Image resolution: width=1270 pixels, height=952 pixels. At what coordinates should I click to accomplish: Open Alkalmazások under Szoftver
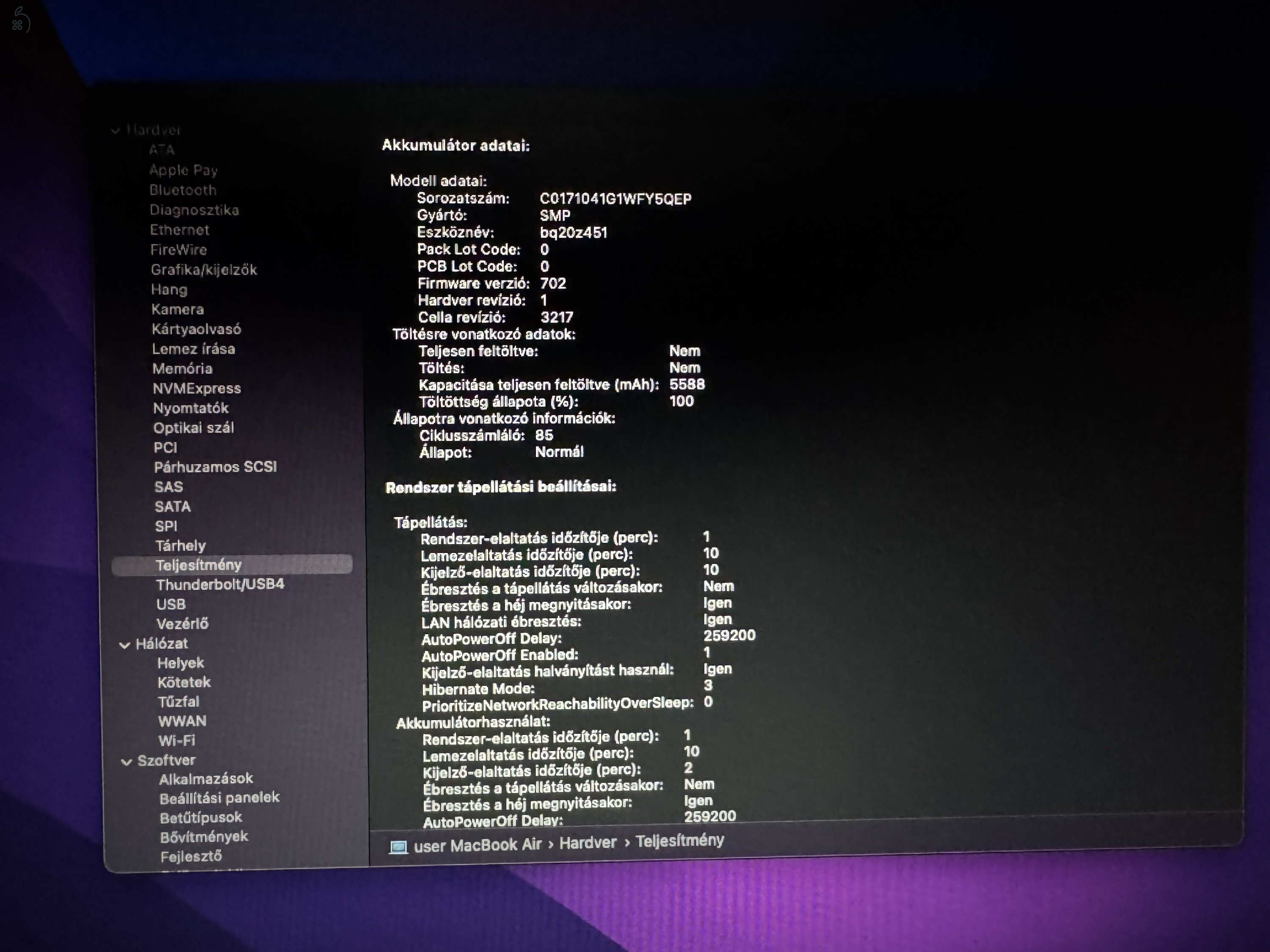point(206,779)
